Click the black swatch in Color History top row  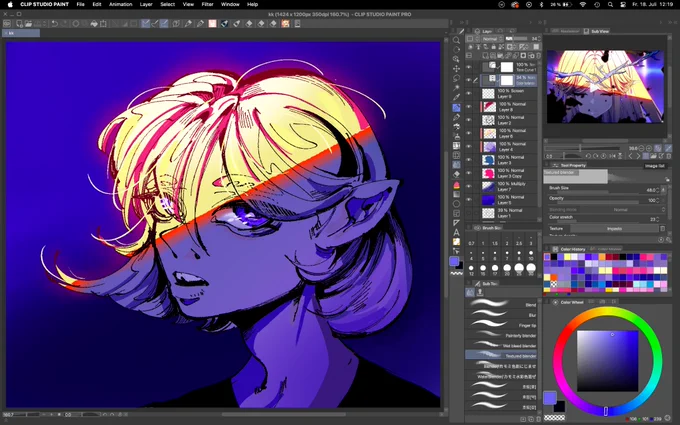(554, 257)
